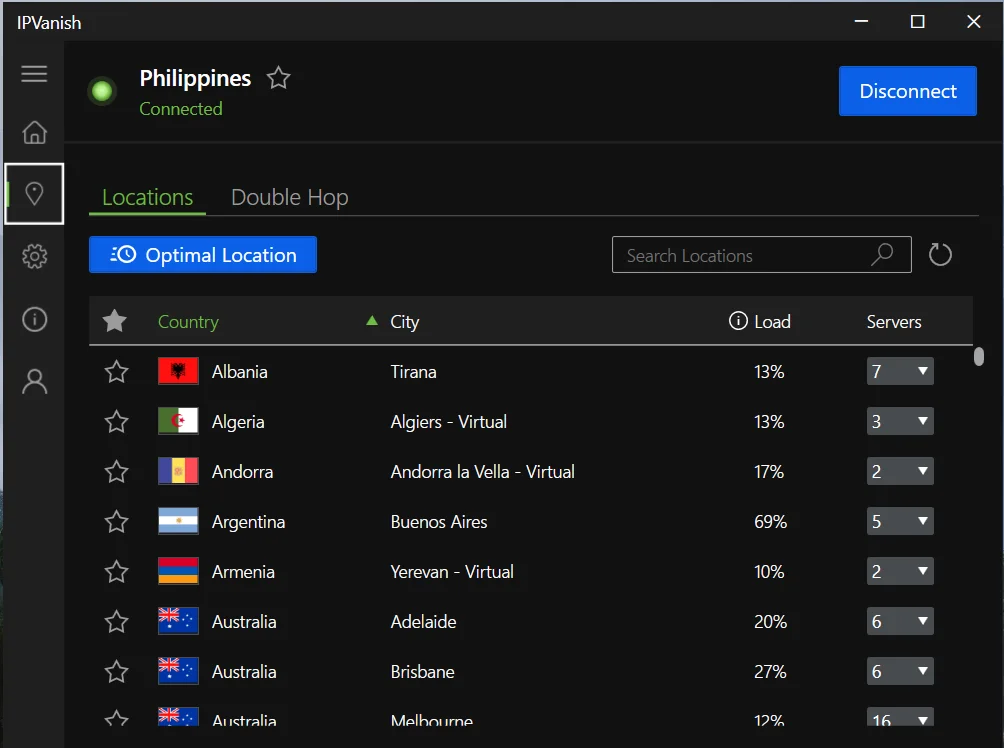Select the Brisbane city entry

point(423,672)
